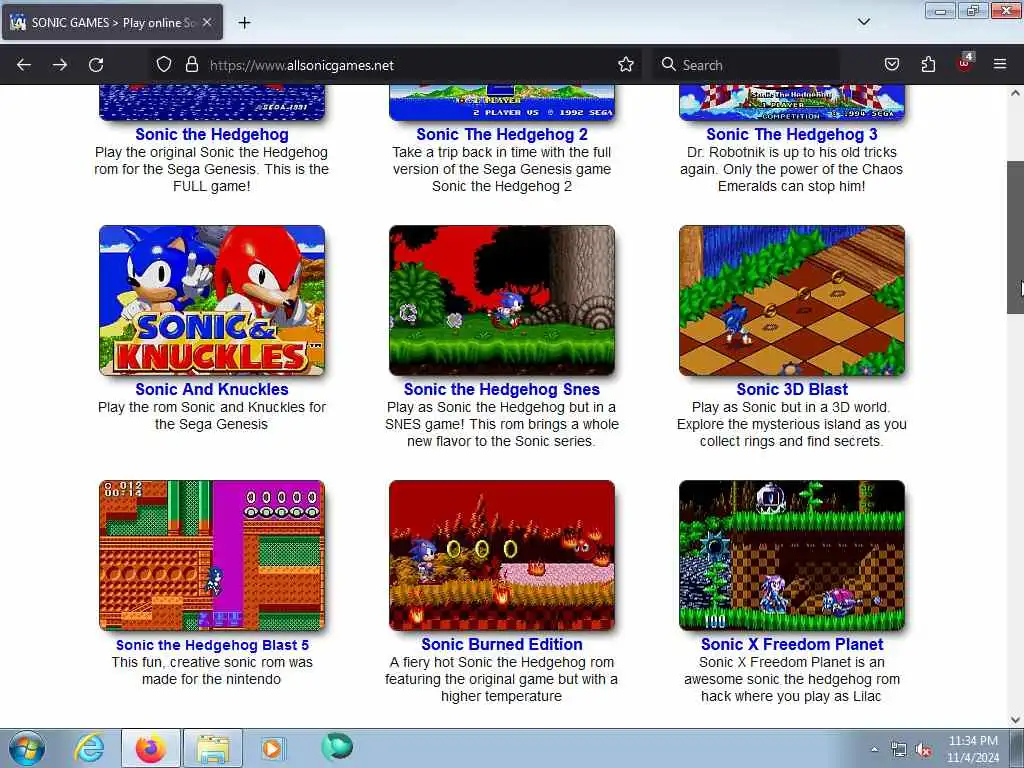Open the muted volume tray icon
1024x768 pixels.
tap(923, 750)
